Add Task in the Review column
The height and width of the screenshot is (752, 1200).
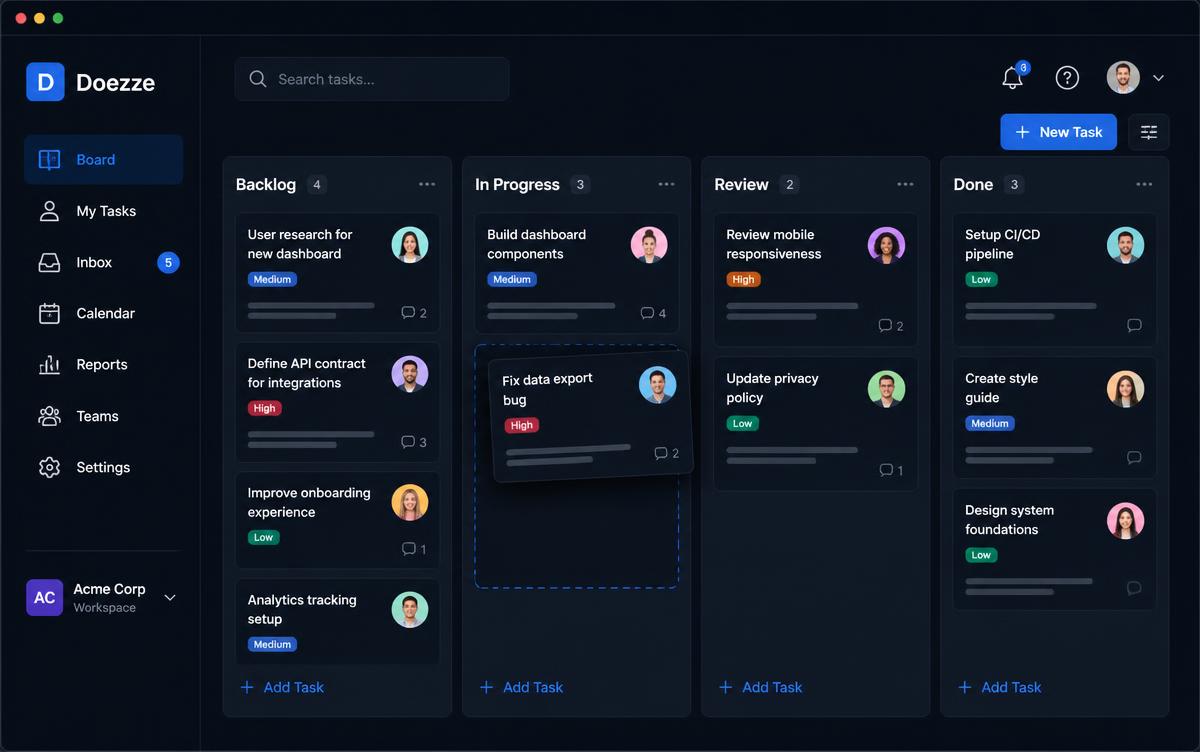pos(760,687)
